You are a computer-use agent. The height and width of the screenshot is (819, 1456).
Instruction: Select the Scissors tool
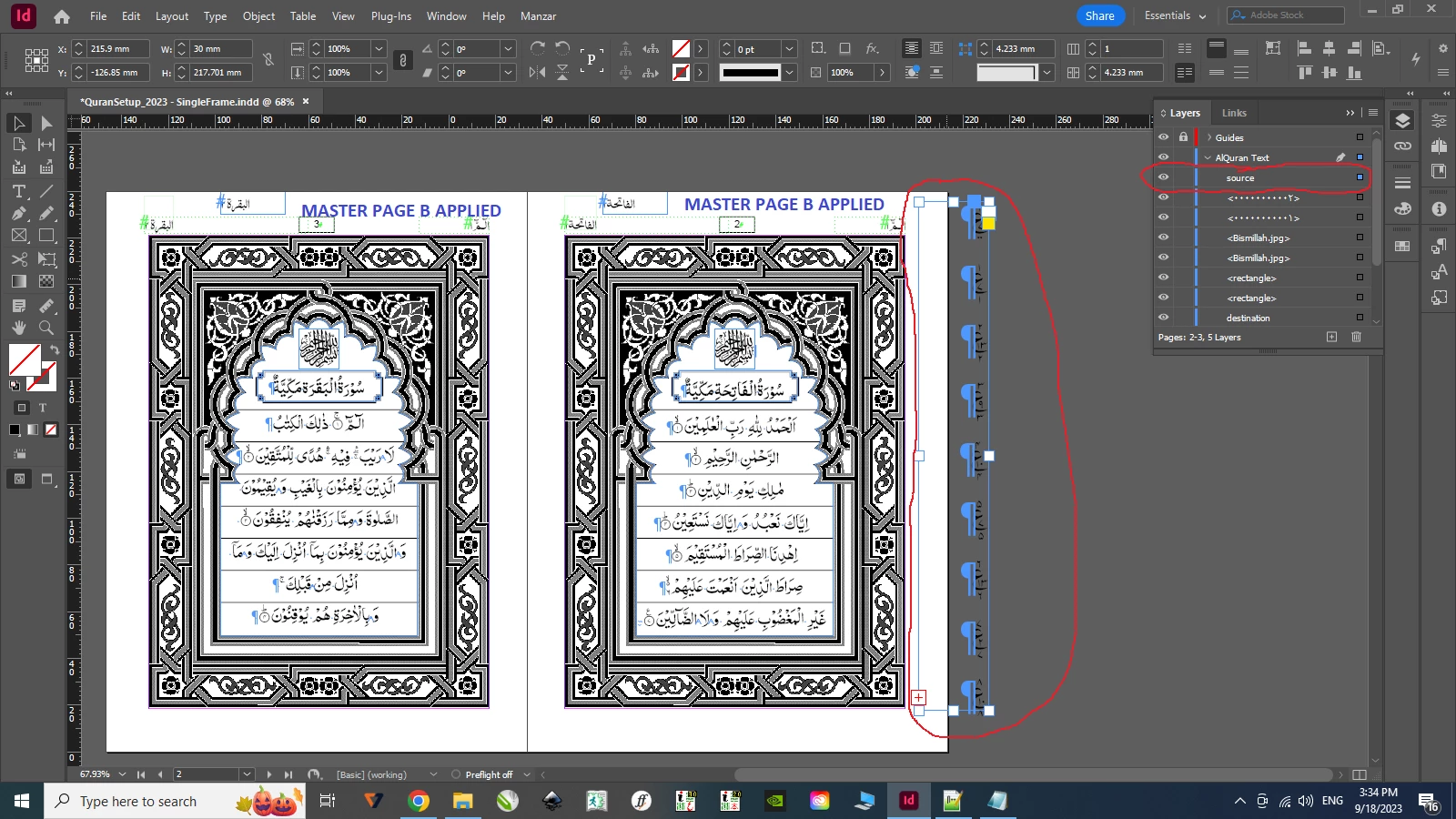[x=19, y=259]
